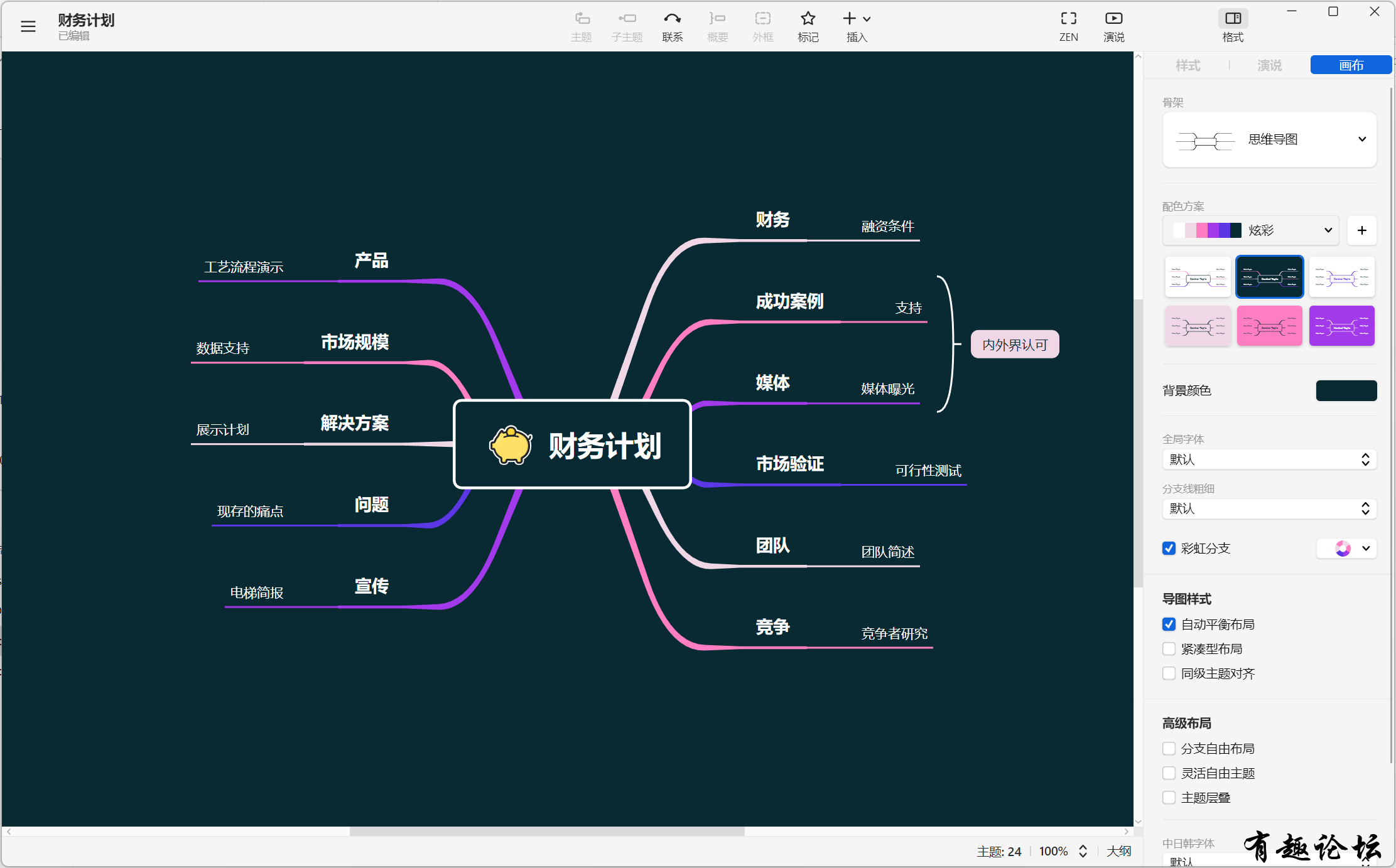Select the 工艺流程演示 subtopic

coord(244,267)
